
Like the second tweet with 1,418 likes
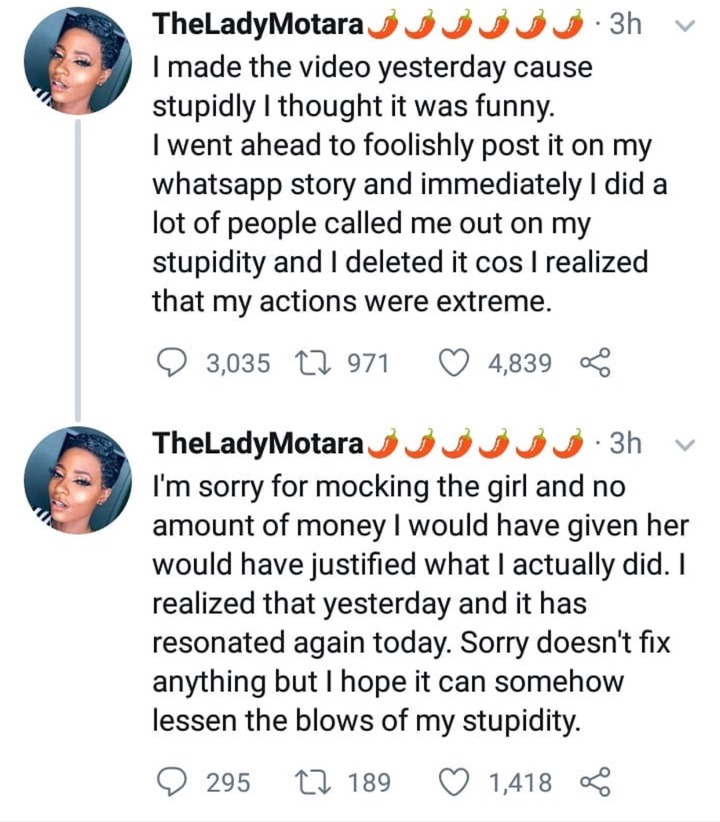[x=453, y=782]
